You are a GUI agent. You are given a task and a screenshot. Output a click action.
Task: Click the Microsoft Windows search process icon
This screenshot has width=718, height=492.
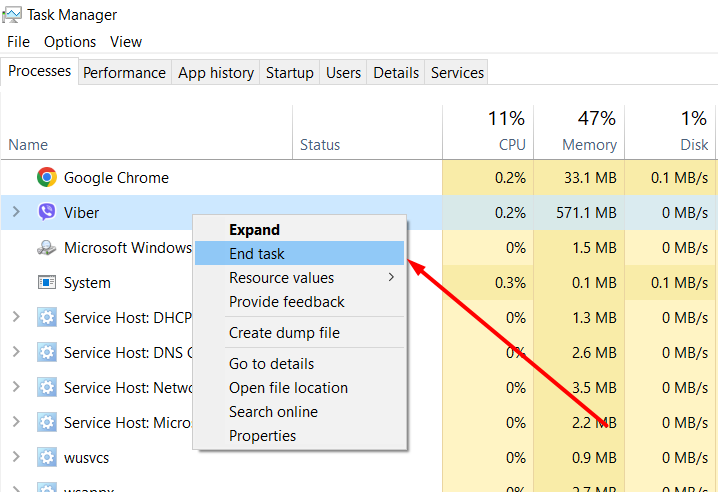[x=46, y=248]
